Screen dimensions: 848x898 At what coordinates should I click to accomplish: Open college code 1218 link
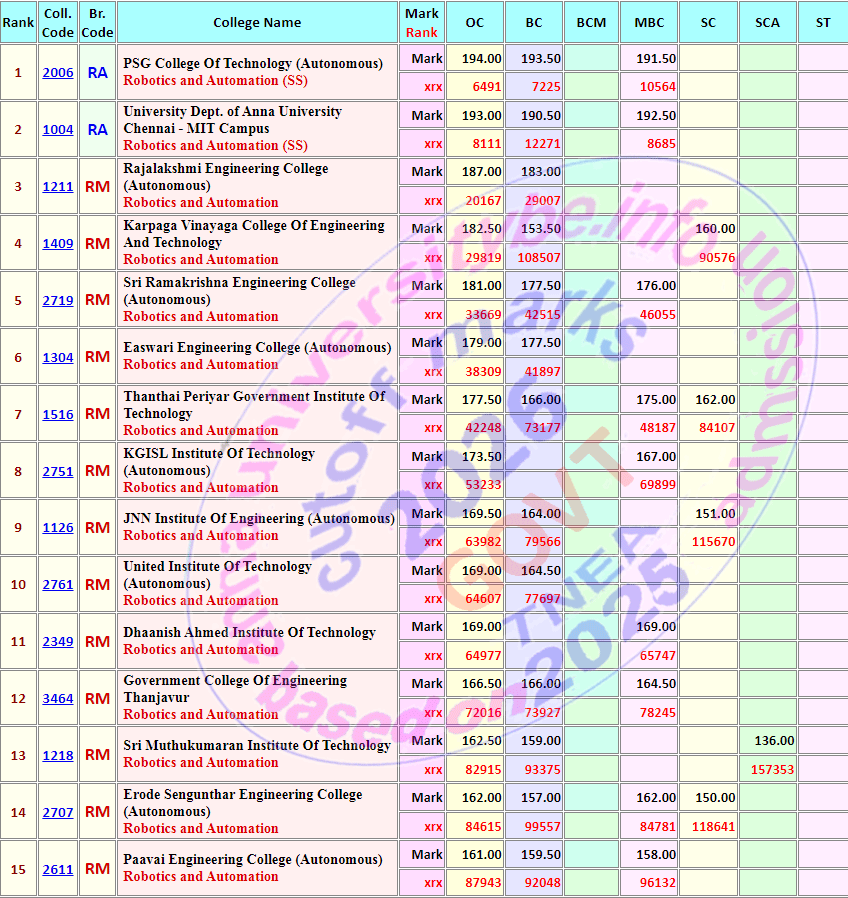tap(58, 755)
